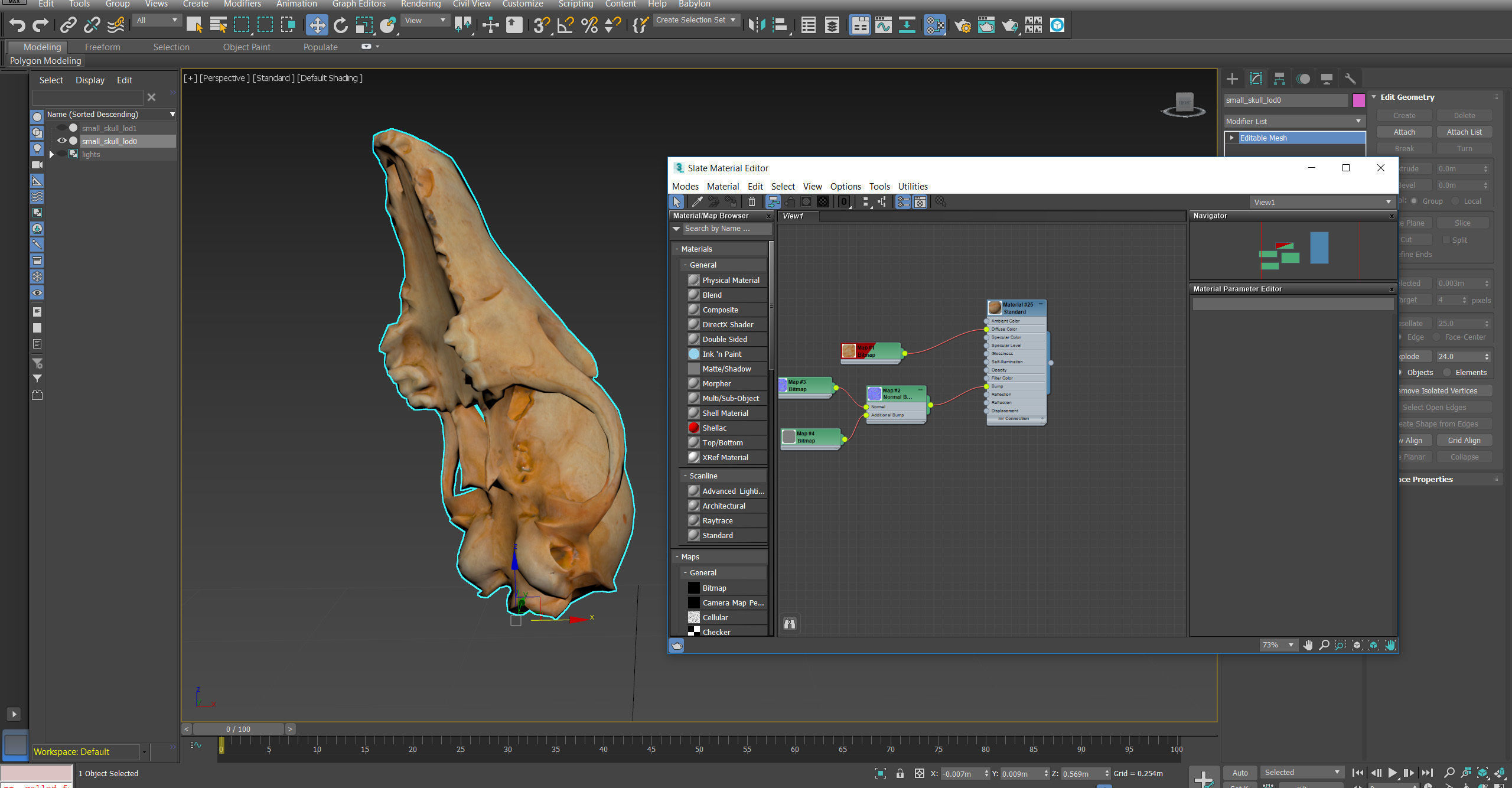Screen dimensions: 1512x788
Task: Pick material with eyedropper in Slate editor
Action: pyautogui.click(x=697, y=202)
